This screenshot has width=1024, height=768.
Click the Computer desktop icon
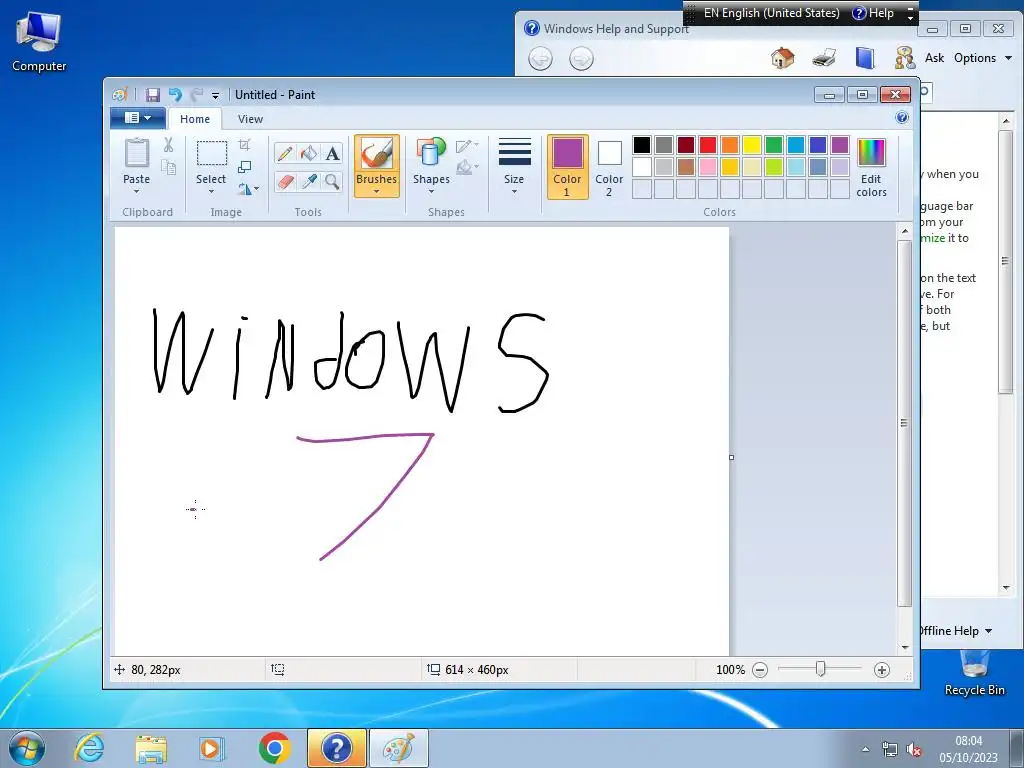(39, 41)
